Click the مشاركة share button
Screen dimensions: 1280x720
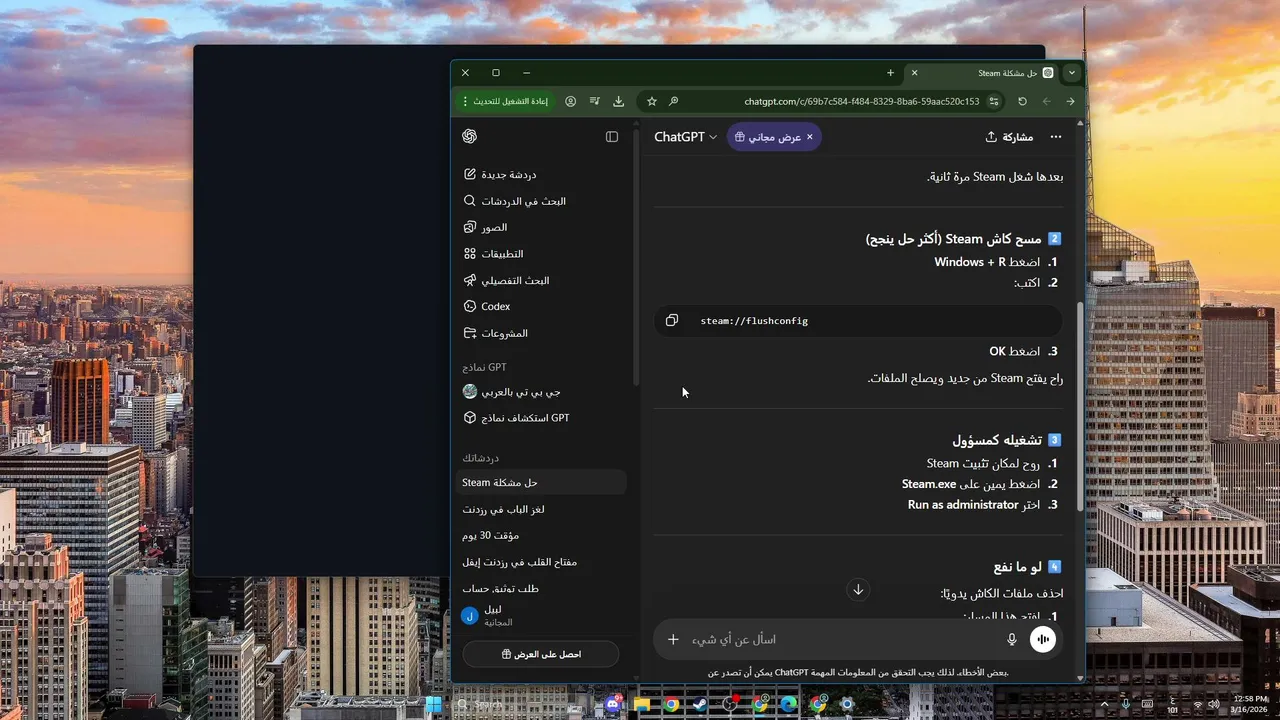pyautogui.click(x=1009, y=137)
